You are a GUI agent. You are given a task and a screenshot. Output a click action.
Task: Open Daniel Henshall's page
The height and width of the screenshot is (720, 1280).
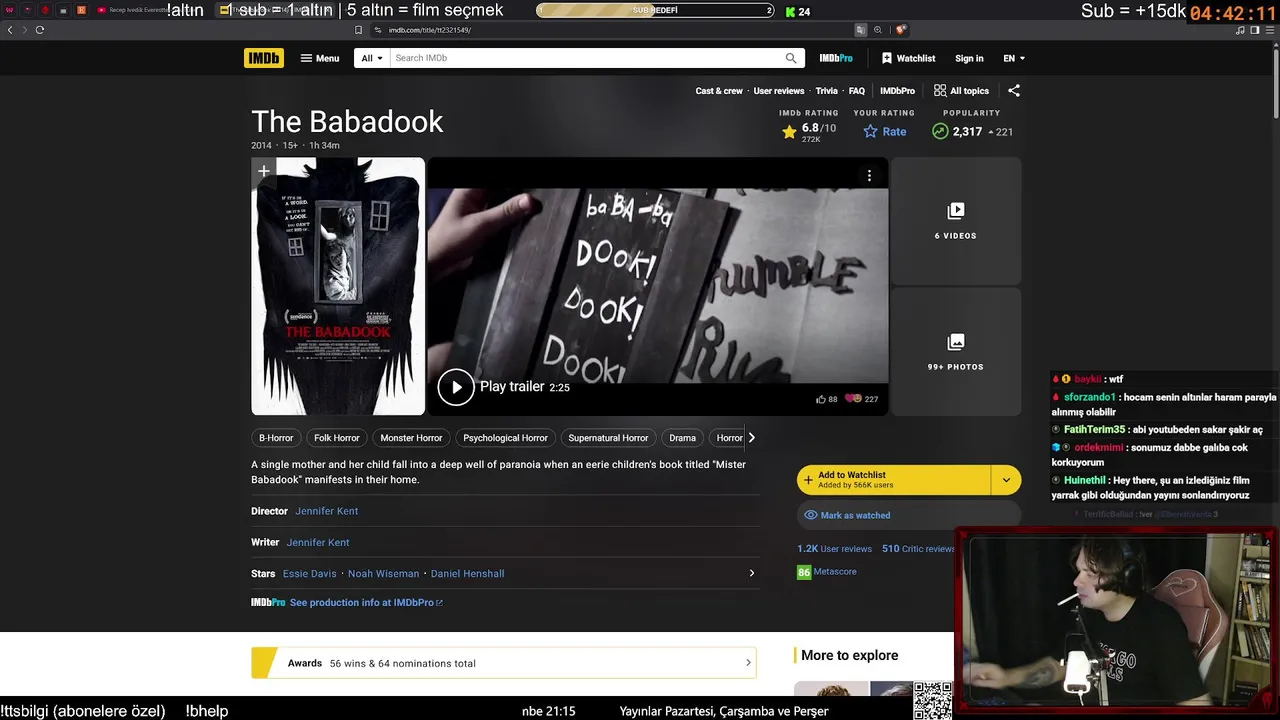point(467,574)
